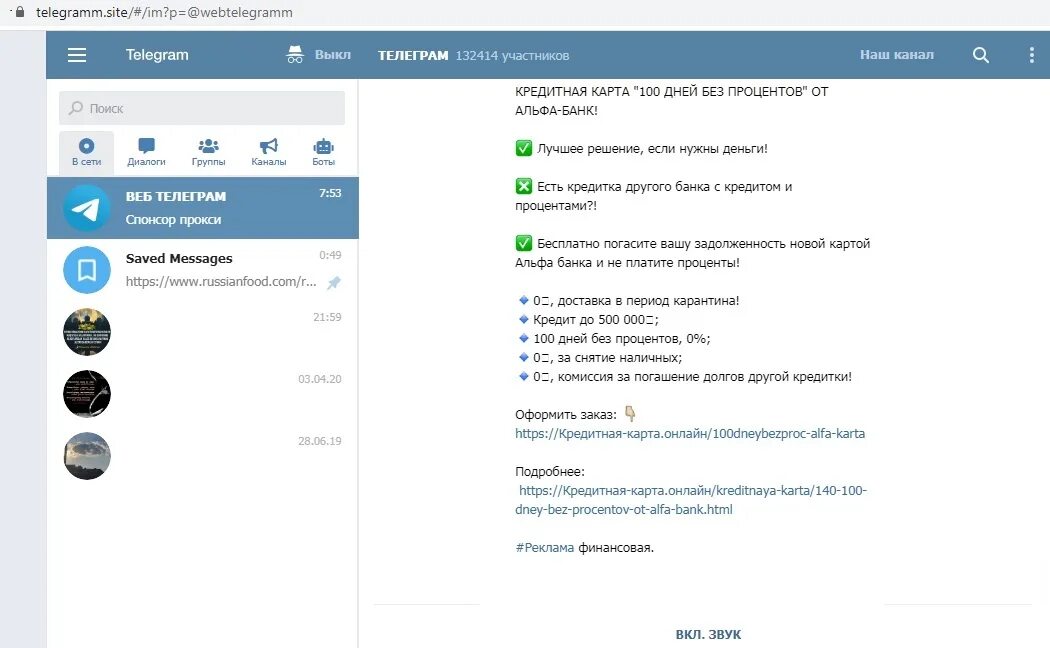1050x648 pixels.
Task: Click the Telegram paper-plane avatar
Action: tap(87, 208)
